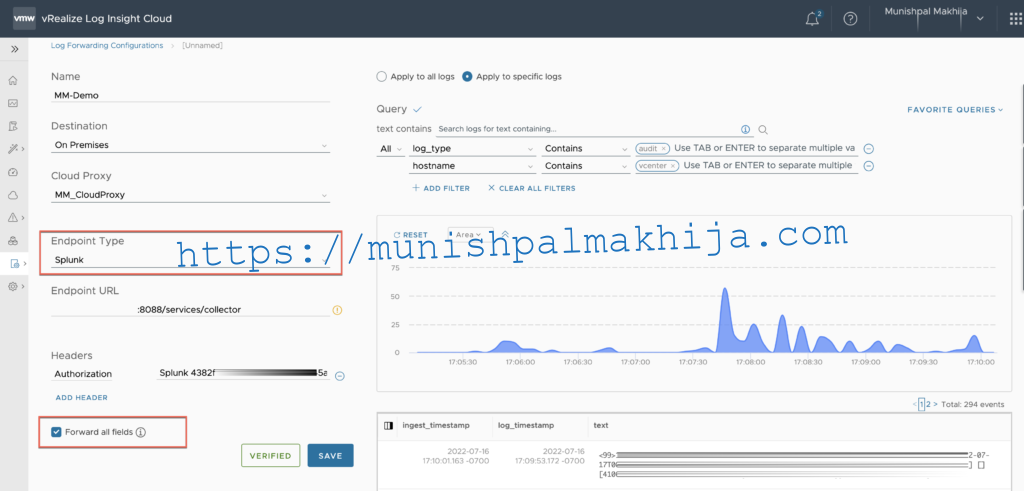Remove the vcenter filter tag
The height and width of the screenshot is (491, 1024).
click(x=673, y=166)
